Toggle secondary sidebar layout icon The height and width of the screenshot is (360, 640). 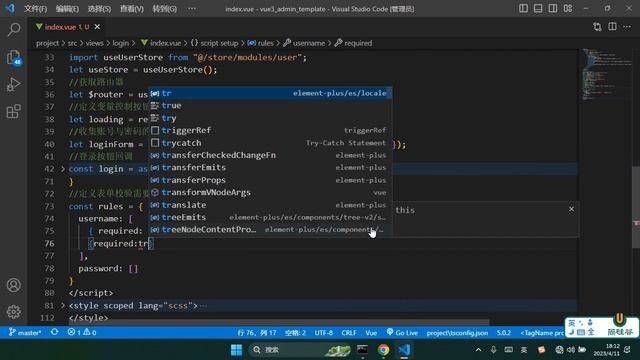point(553,8)
